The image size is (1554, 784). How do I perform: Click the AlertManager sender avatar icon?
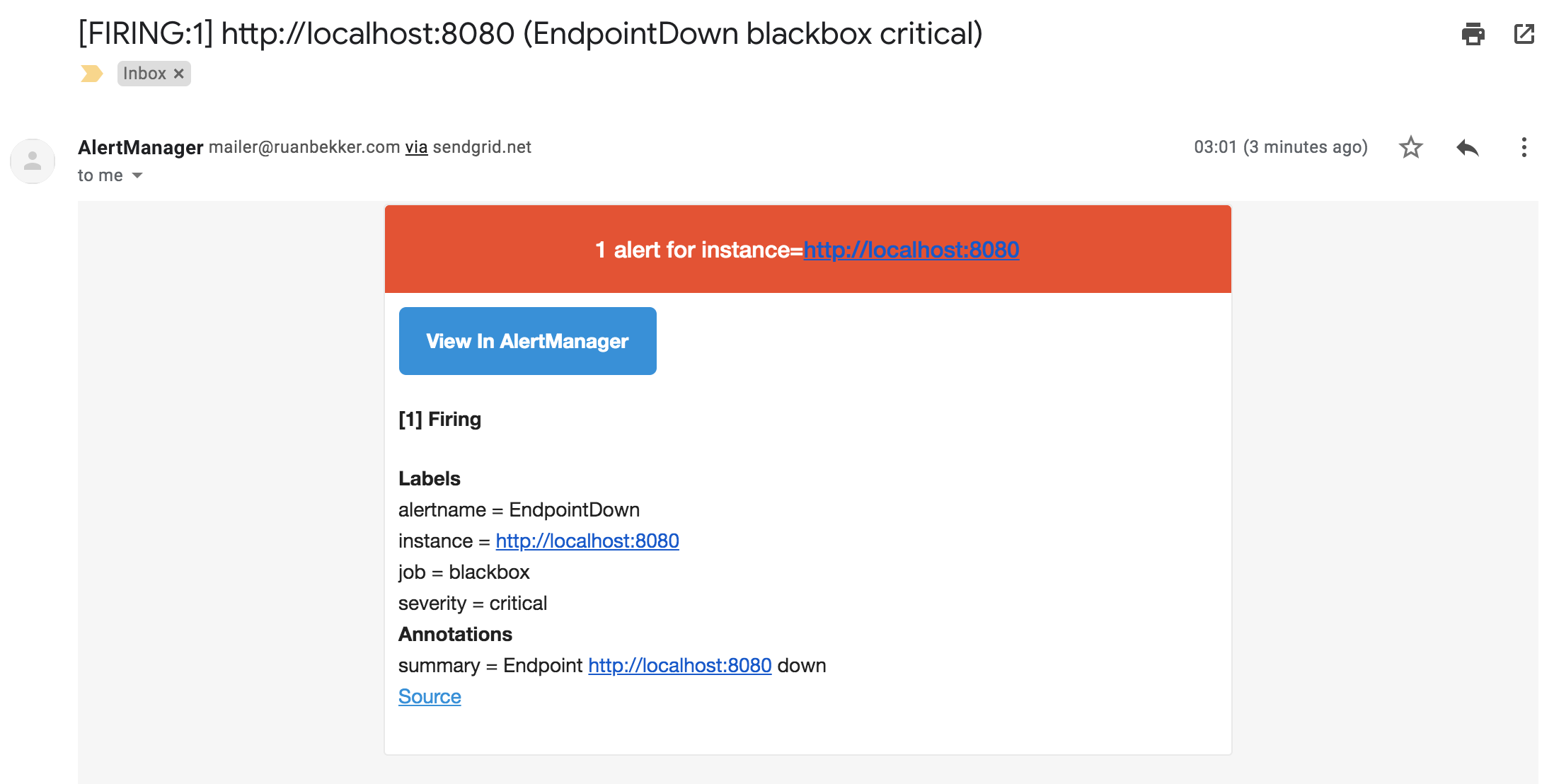[x=32, y=160]
